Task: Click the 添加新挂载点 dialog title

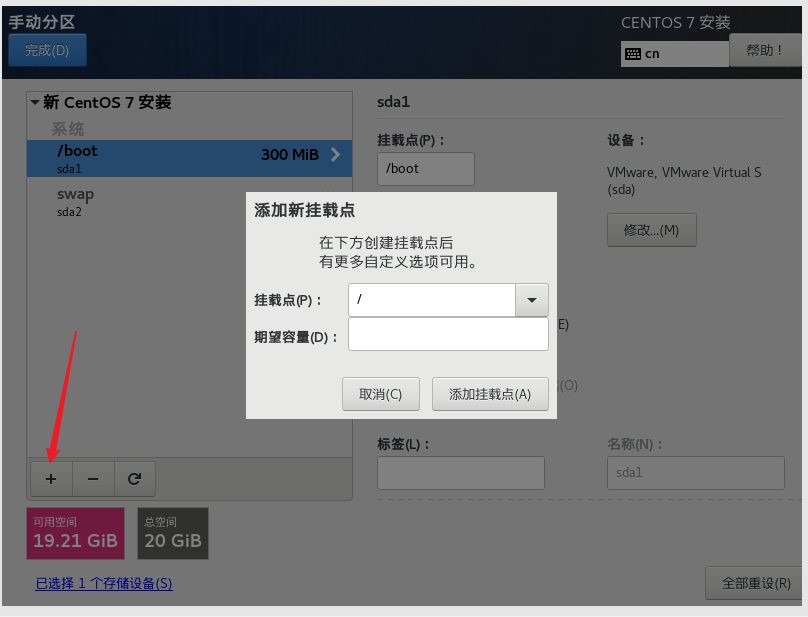Action: pyautogui.click(x=305, y=210)
